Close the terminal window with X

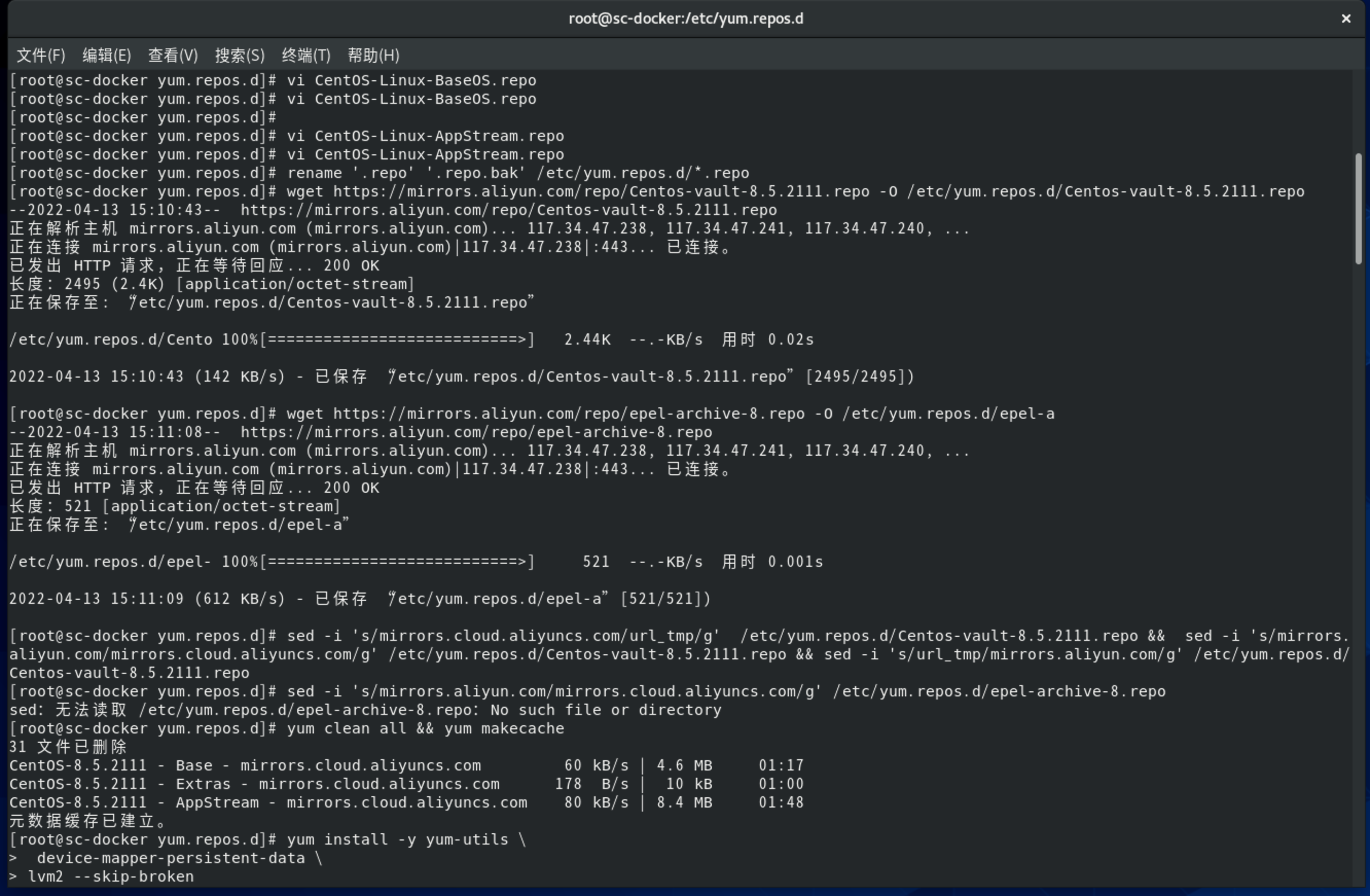[1346, 19]
